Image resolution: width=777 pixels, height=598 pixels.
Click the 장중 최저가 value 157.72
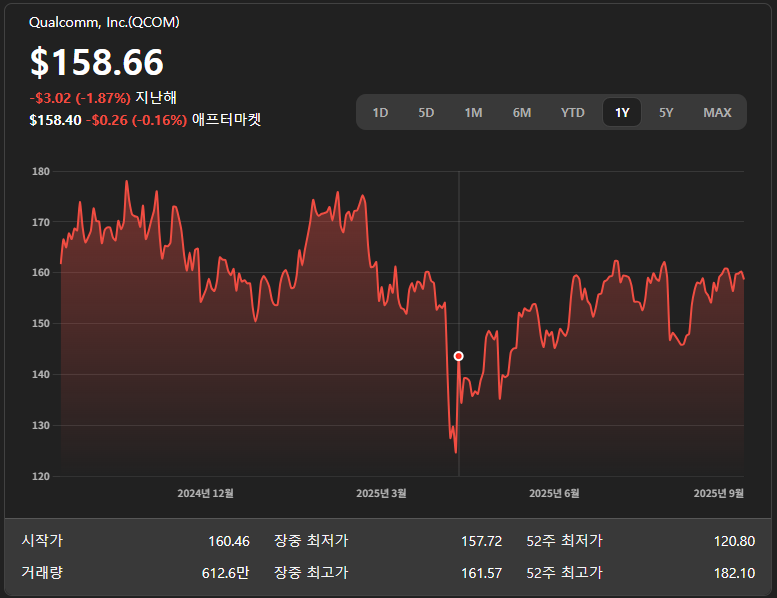coord(481,541)
